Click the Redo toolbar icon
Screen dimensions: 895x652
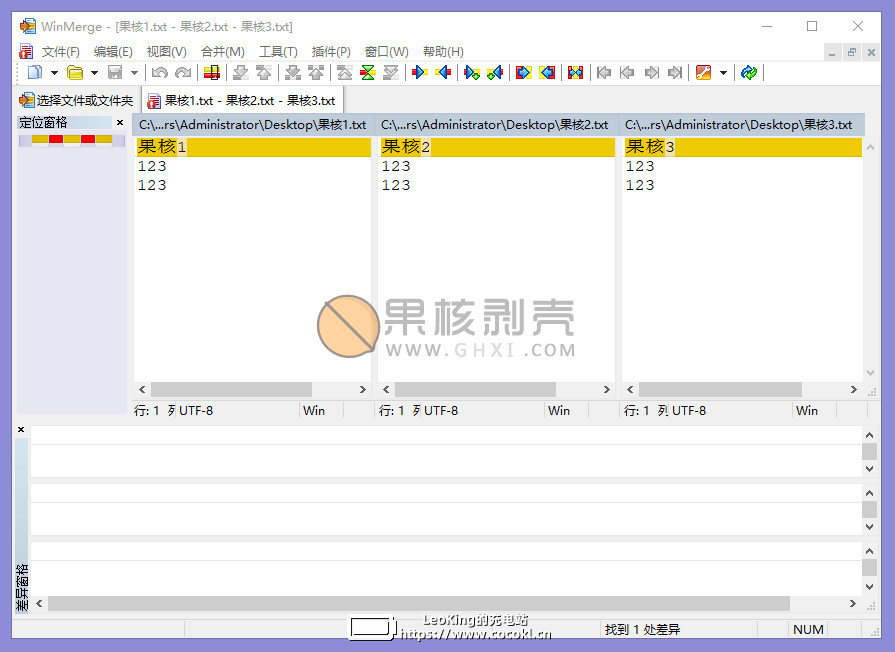coord(183,73)
